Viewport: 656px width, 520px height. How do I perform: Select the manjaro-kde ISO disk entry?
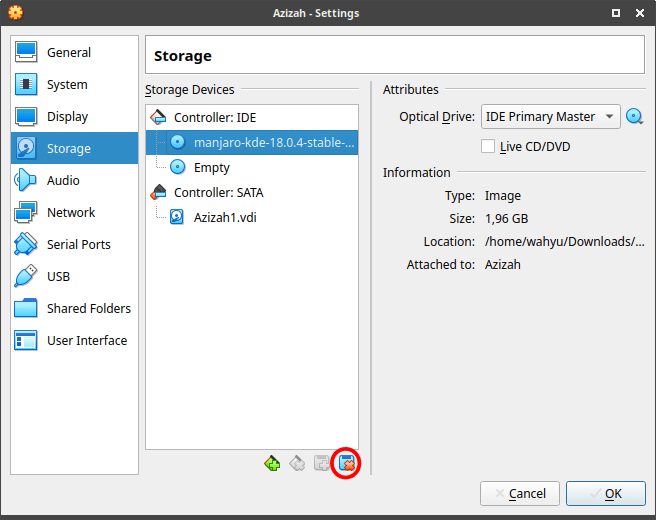pyautogui.click(x=273, y=144)
